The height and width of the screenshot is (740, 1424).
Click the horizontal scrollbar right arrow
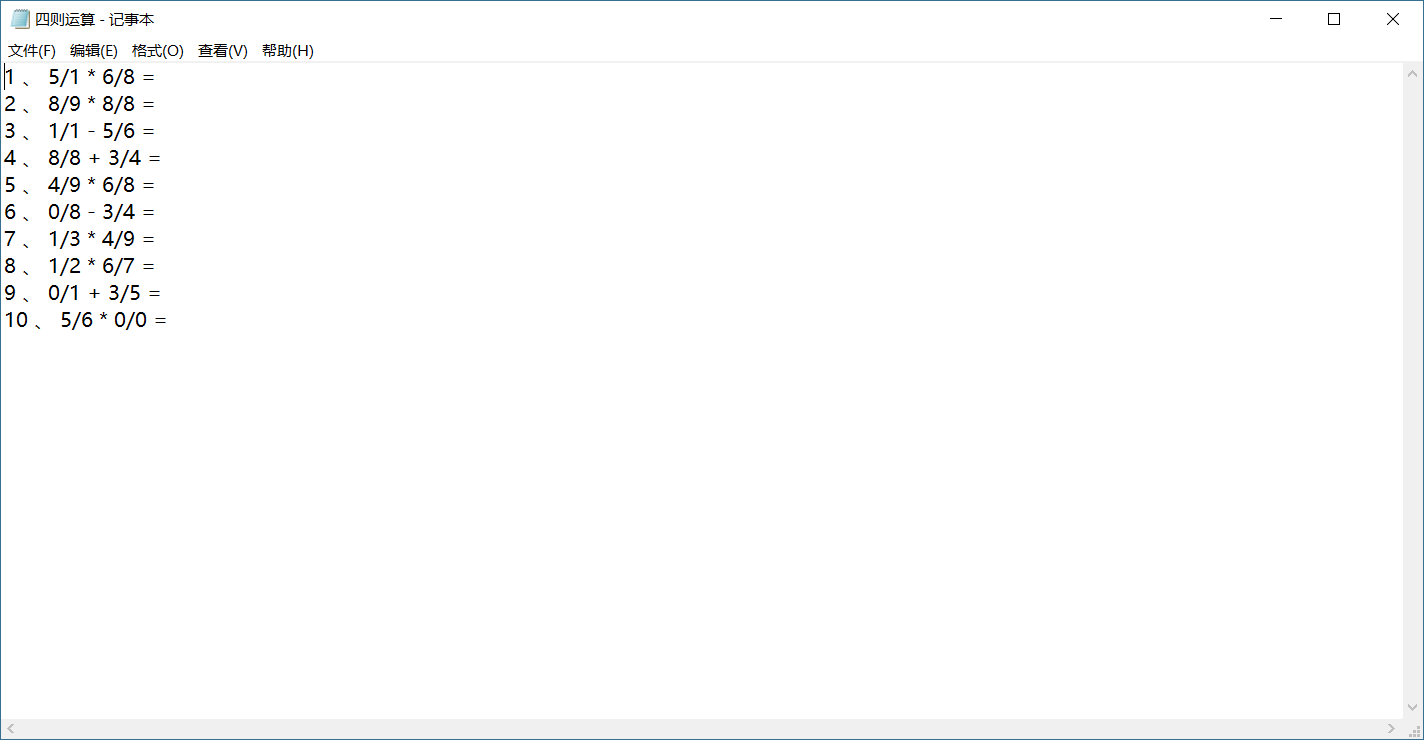[1391, 728]
